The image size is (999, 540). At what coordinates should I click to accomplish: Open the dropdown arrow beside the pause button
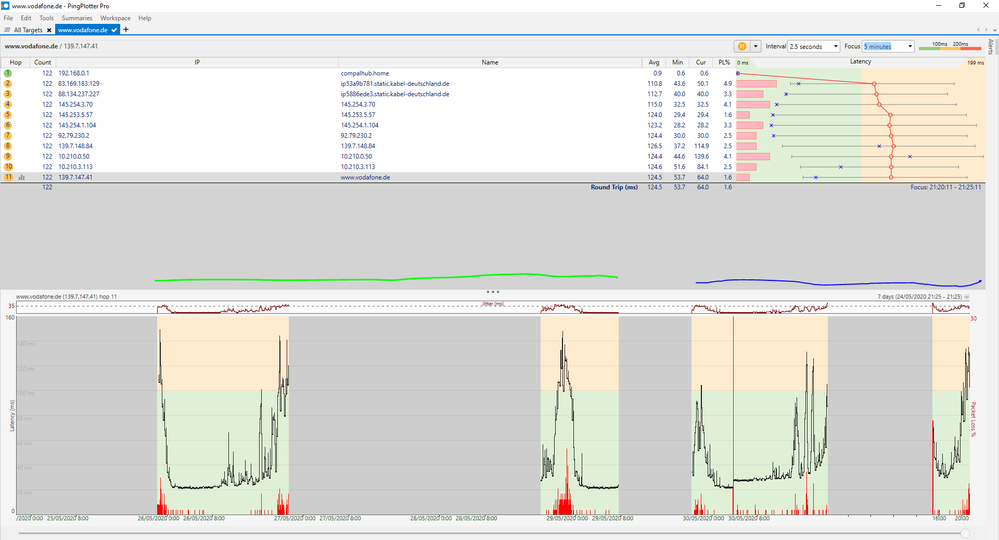coord(756,46)
